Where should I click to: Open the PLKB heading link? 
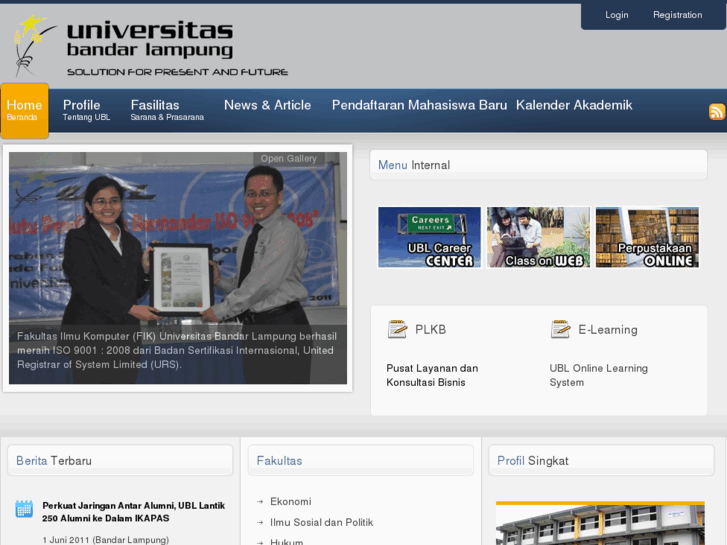[430, 330]
